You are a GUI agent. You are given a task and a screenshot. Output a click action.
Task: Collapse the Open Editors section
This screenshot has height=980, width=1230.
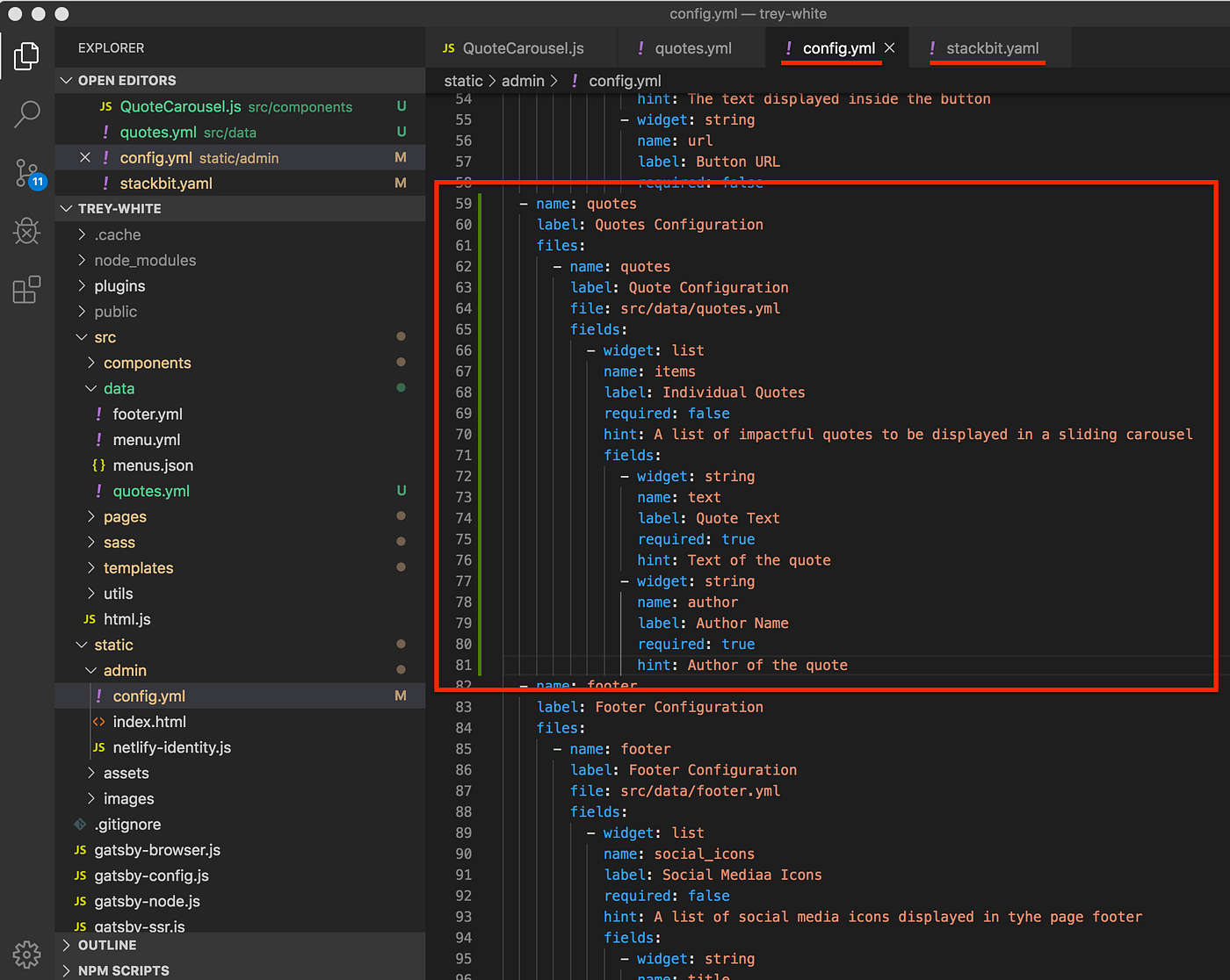[127, 80]
